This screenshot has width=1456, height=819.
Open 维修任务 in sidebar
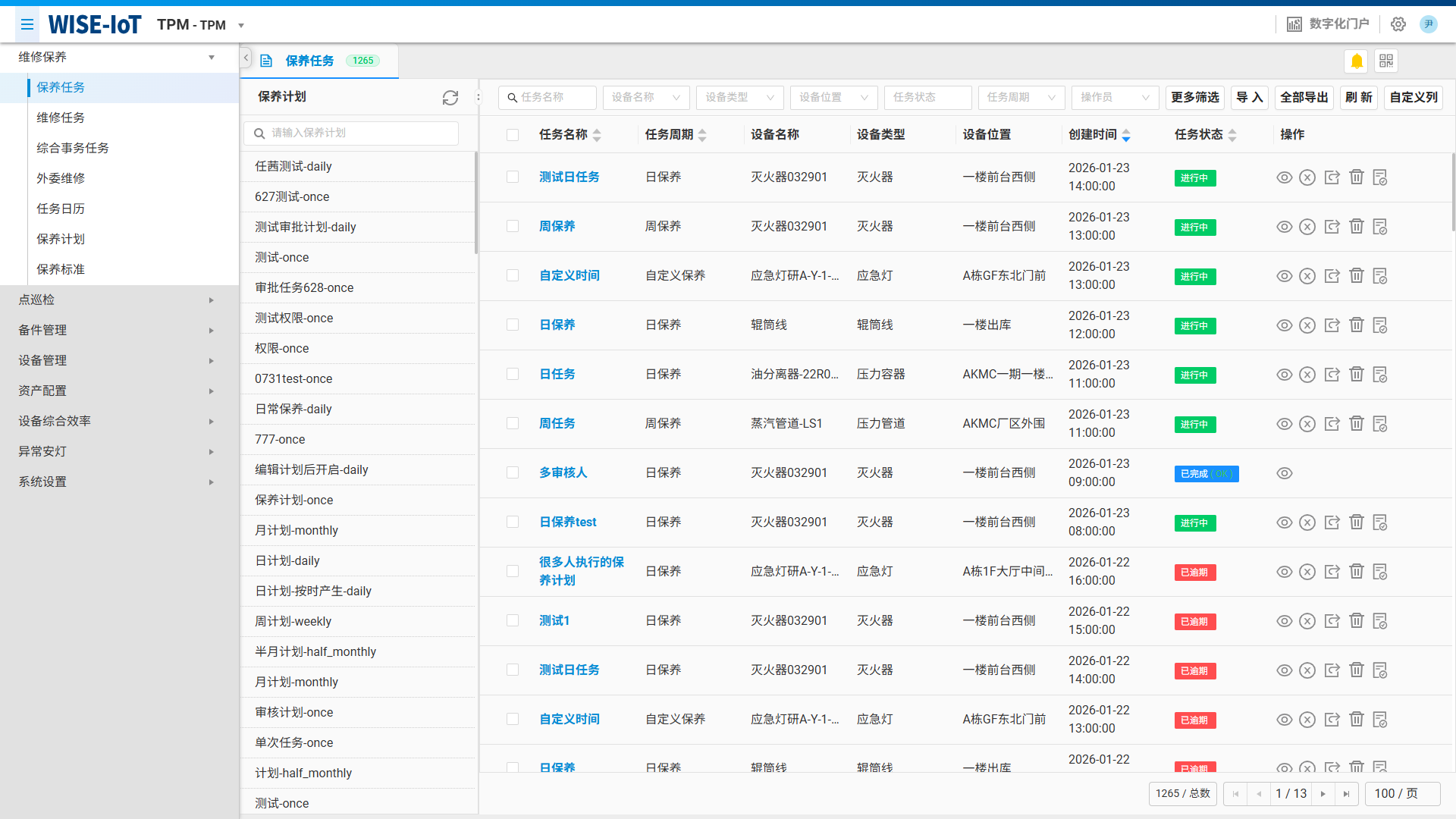(61, 118)
